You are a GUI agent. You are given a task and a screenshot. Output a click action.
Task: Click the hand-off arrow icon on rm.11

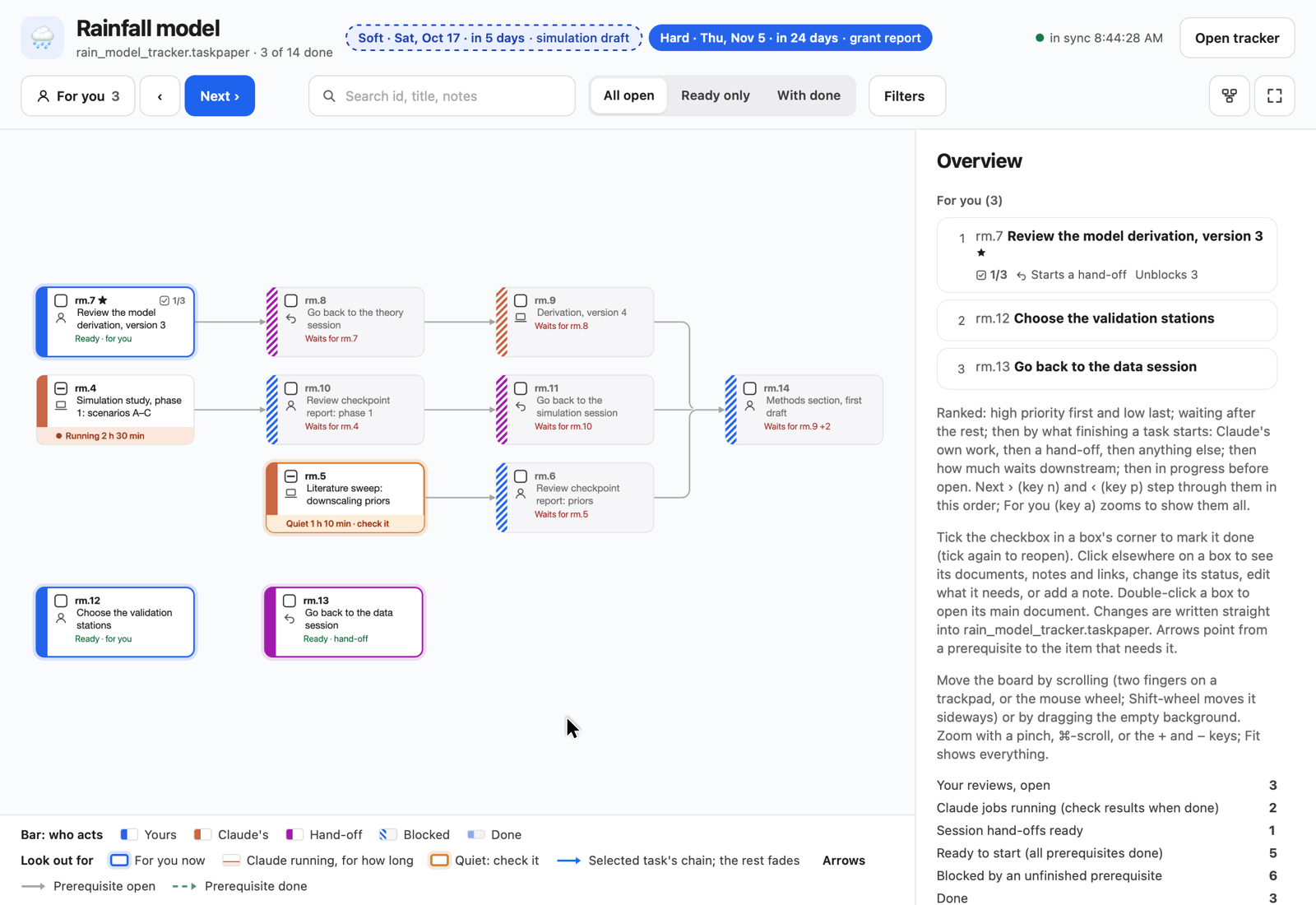click(x=521, y=406)
